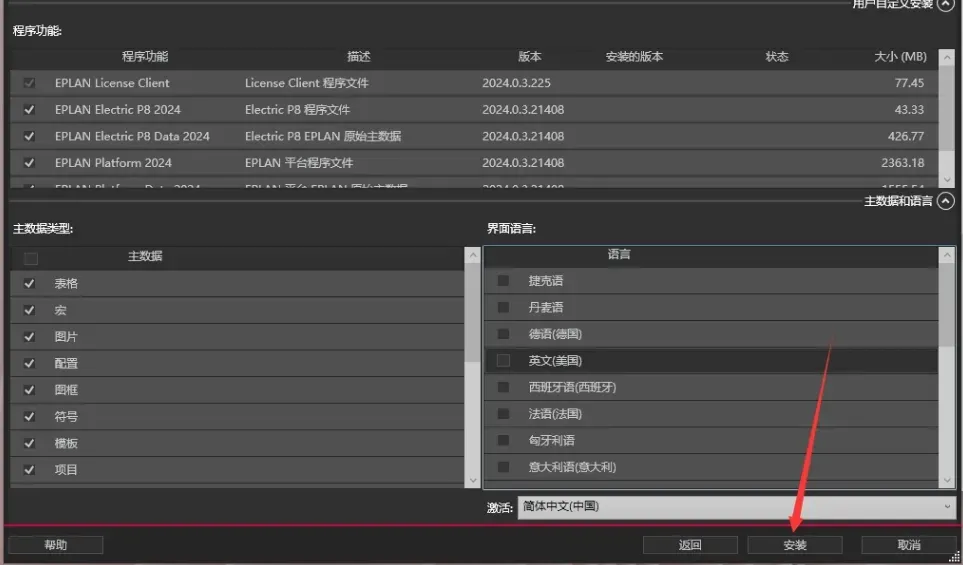Click the master data scrollbar thumb
This screenshot has height=565, width=963.
[x=472, y=312]
